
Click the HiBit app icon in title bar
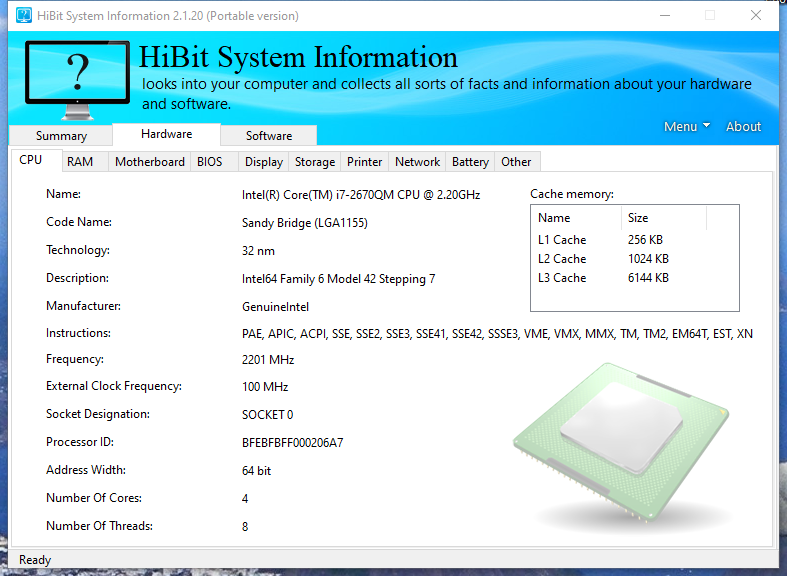coord(24,16)
